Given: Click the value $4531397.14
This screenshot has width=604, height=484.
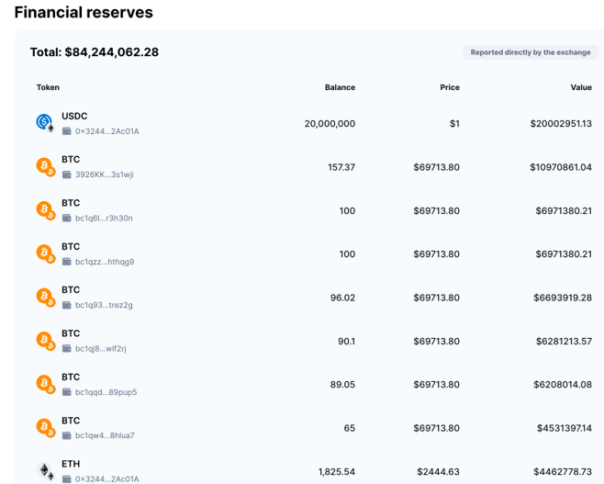Looking at the screenshot, I should [564, 428].
